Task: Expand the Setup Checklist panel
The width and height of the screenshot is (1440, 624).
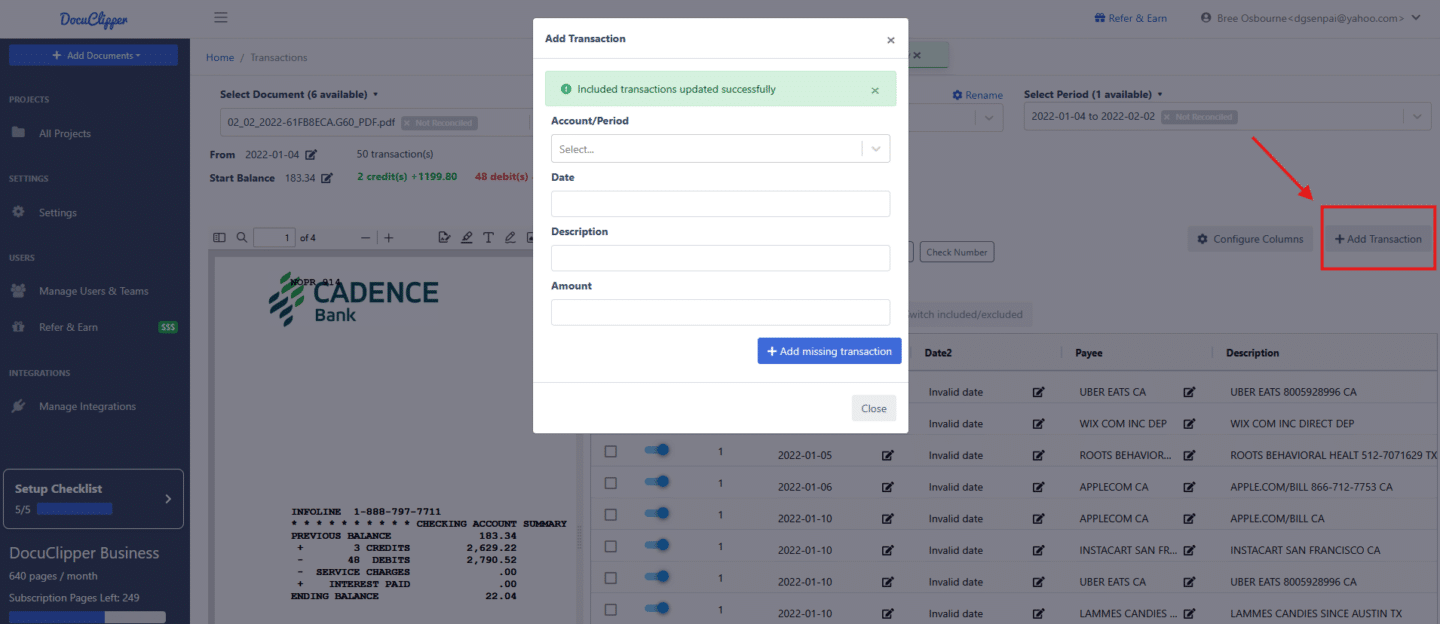Action: click(167, 498)
